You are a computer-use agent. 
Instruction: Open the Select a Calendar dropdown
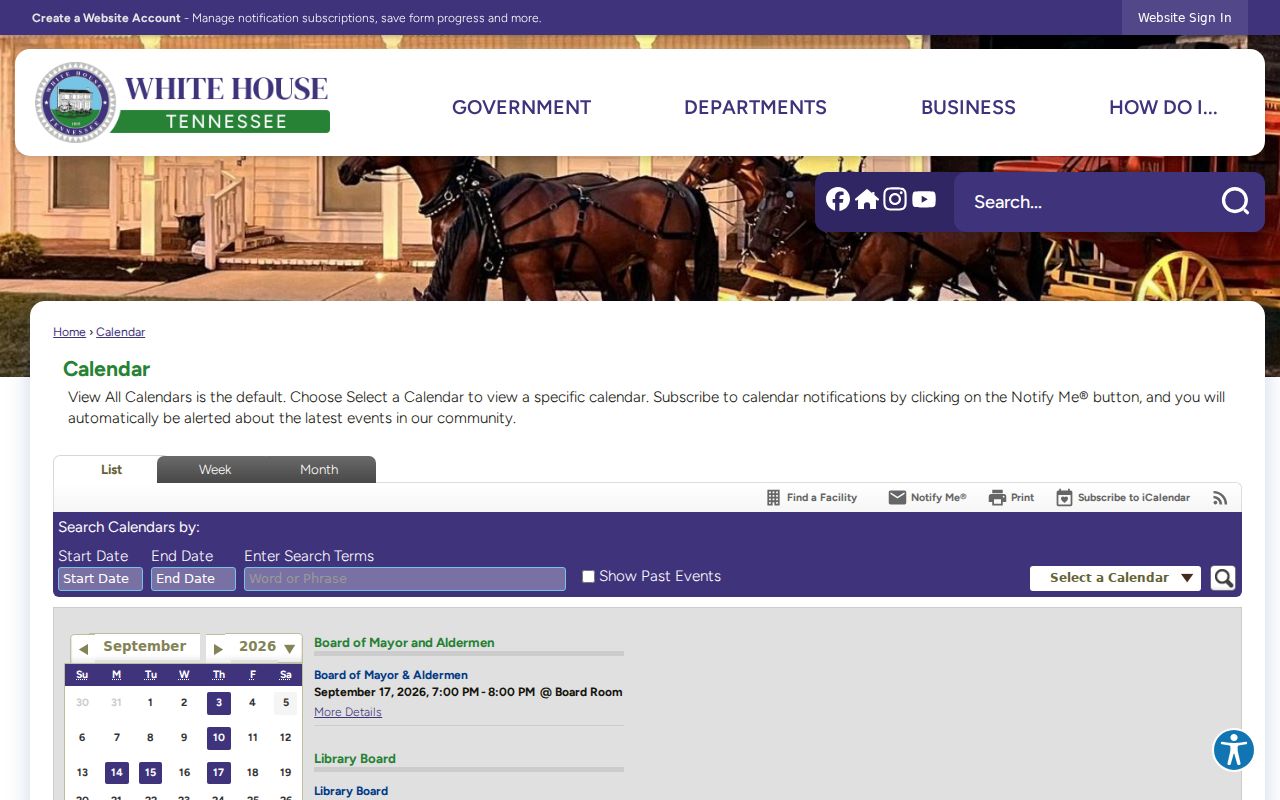1115,578
